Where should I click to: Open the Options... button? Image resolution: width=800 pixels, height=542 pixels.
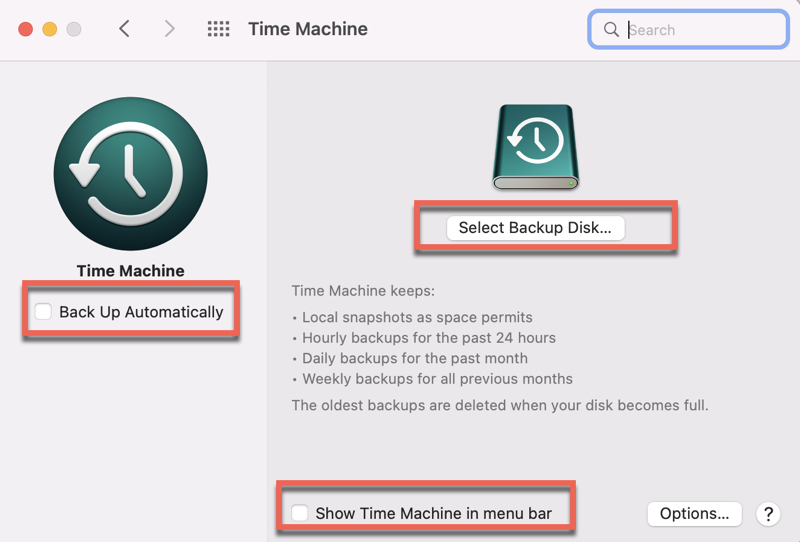[x=694, y=514]
